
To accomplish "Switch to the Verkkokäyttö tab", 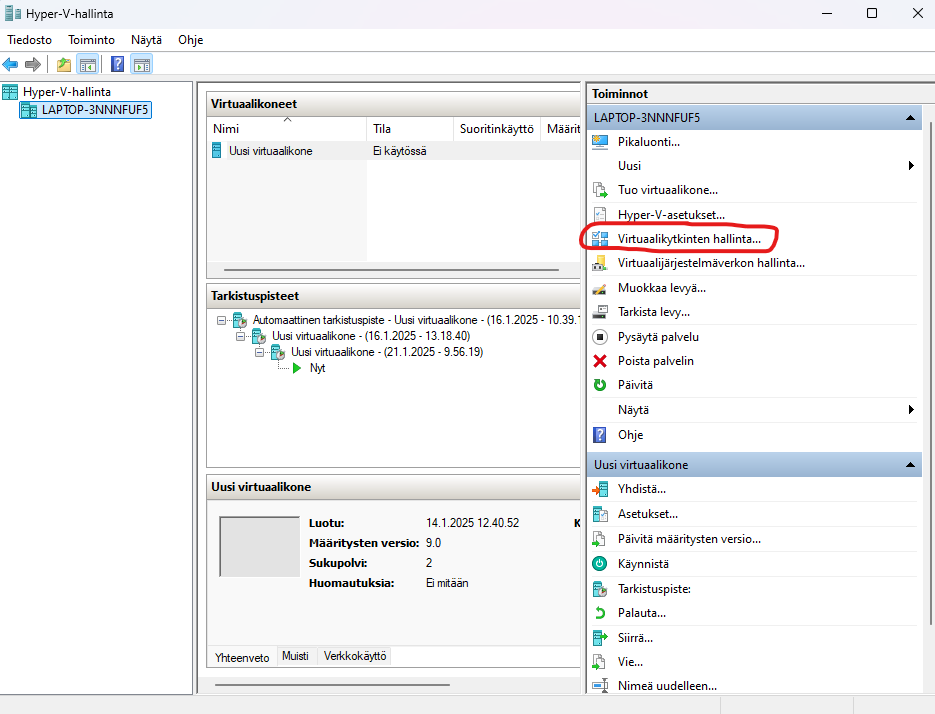I will pos(355,656).
